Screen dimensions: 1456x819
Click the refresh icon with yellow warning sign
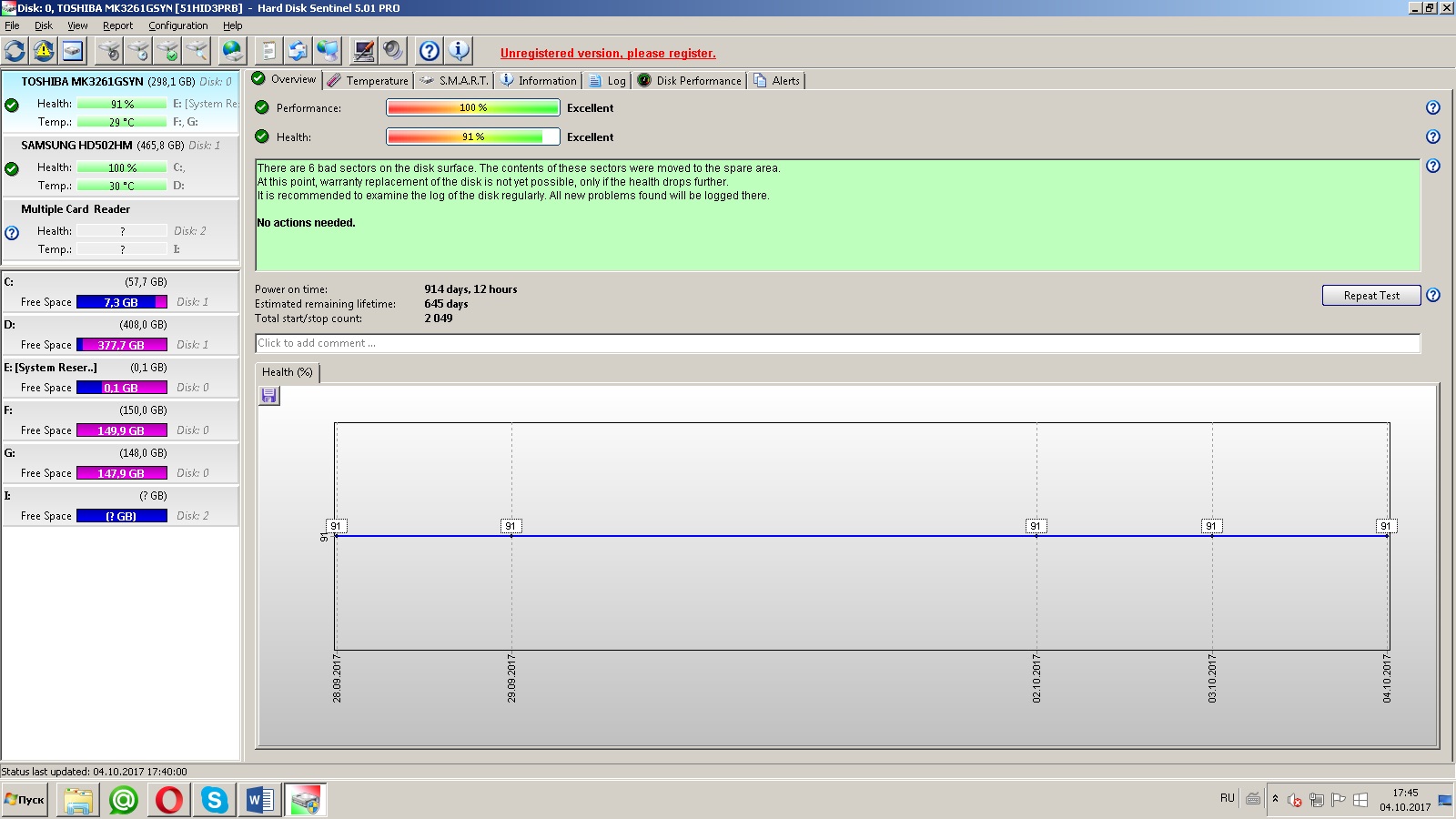[44, 51]
